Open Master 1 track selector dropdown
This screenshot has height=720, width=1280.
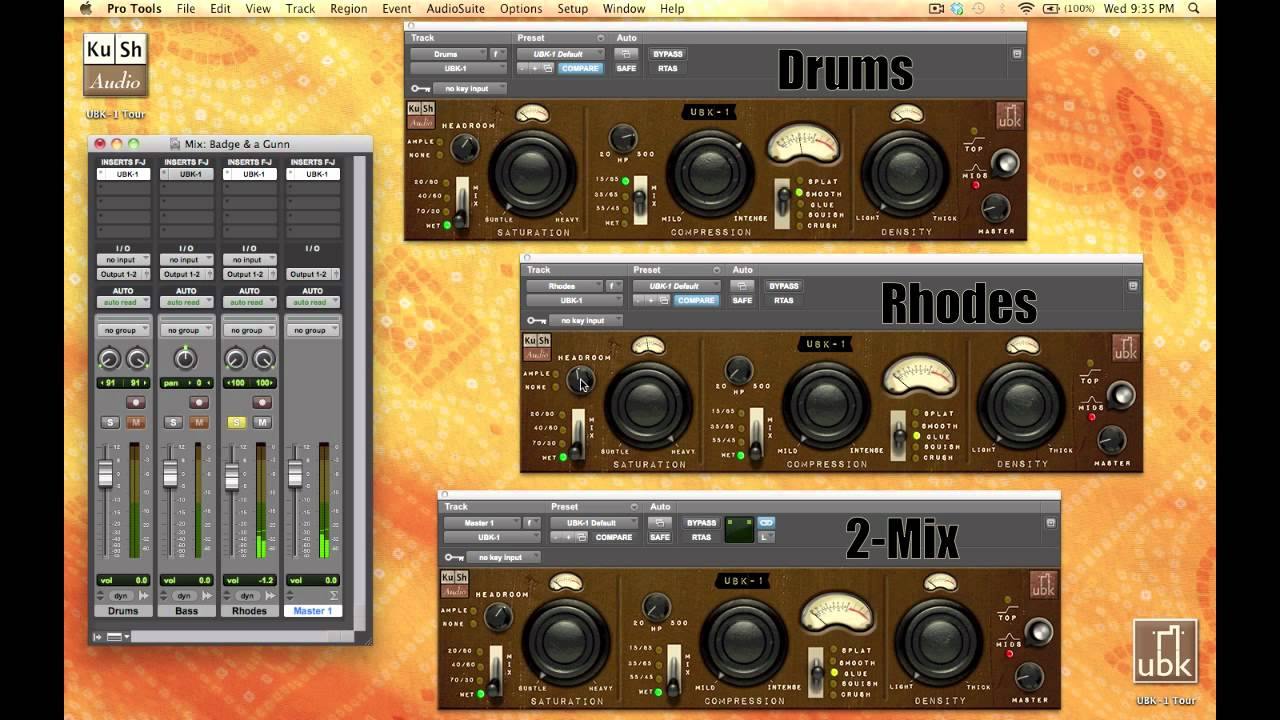[x=482, y=522]
